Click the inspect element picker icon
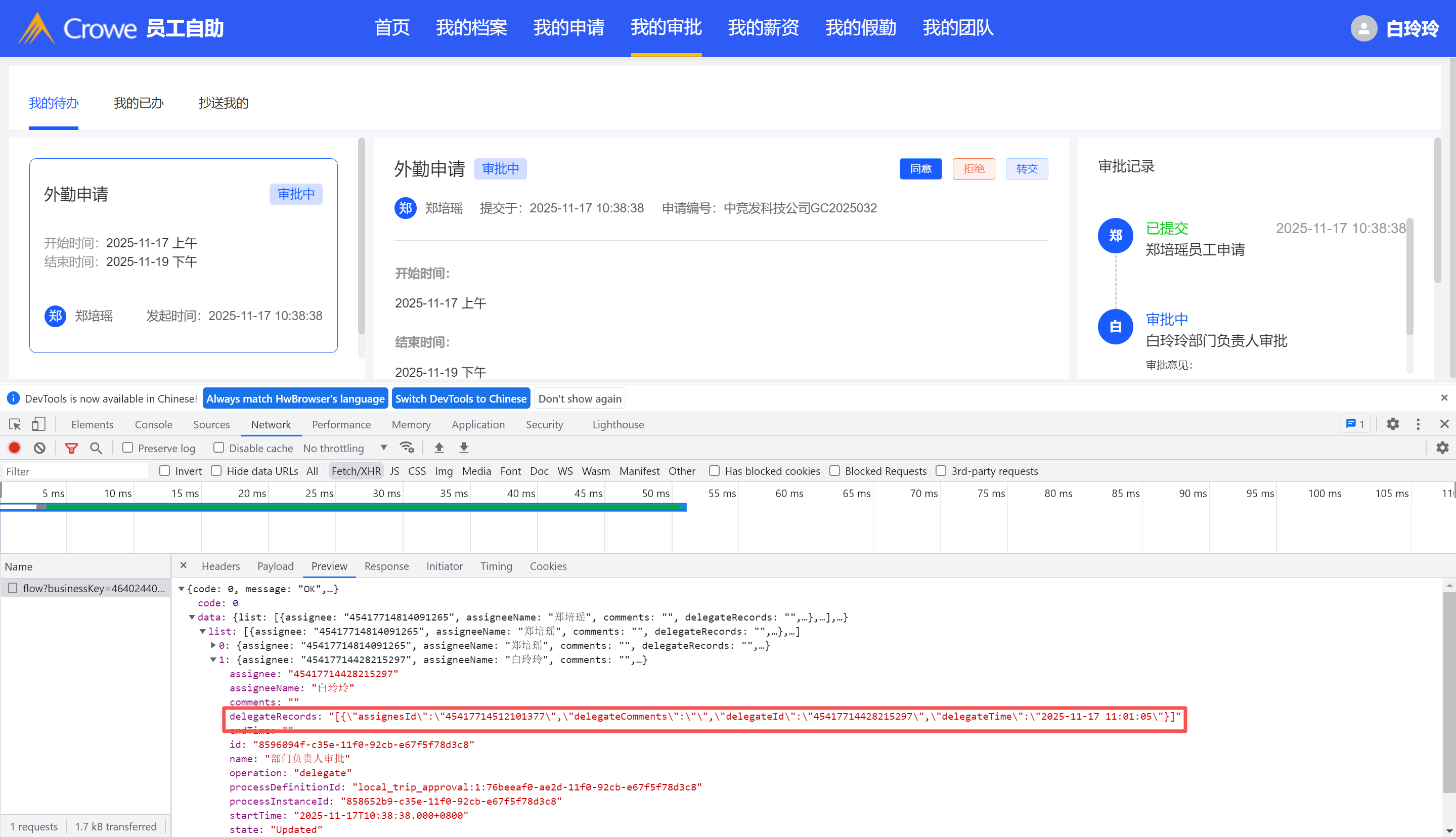 [15, 424]
